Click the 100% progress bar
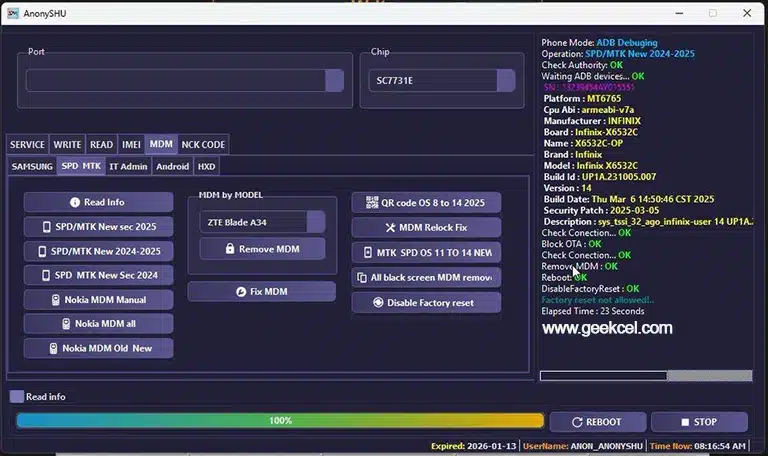Image resolution: width=768 pixels, height=456 pixels. tap(280, 421)
